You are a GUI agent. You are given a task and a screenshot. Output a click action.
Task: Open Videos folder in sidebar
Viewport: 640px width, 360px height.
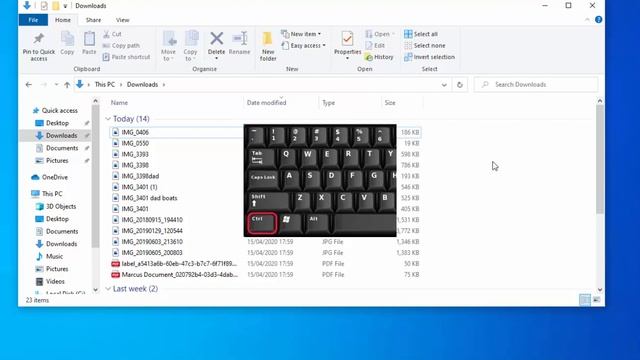[55, 282]
